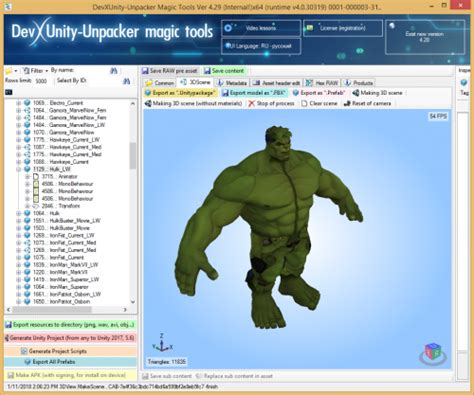Click the colored orientation cube in viewport
The height and width of the screenshot is (395, 474).
tap(433, 353)
